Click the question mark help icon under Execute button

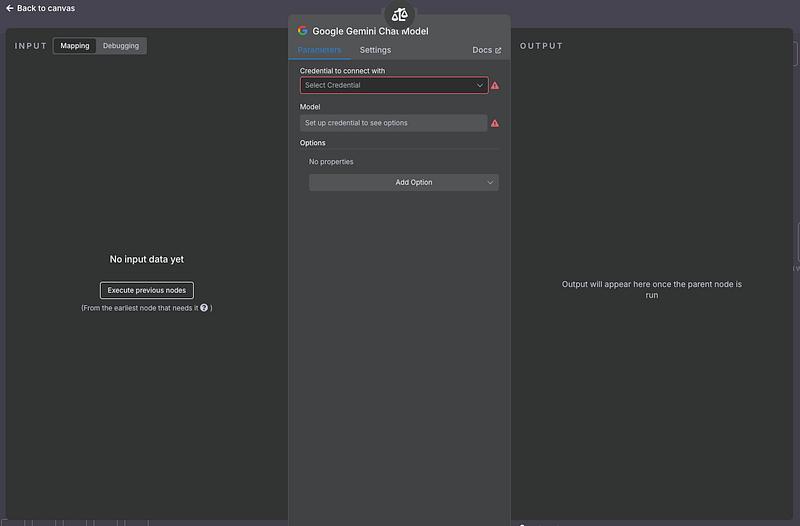tap(204, 308)
